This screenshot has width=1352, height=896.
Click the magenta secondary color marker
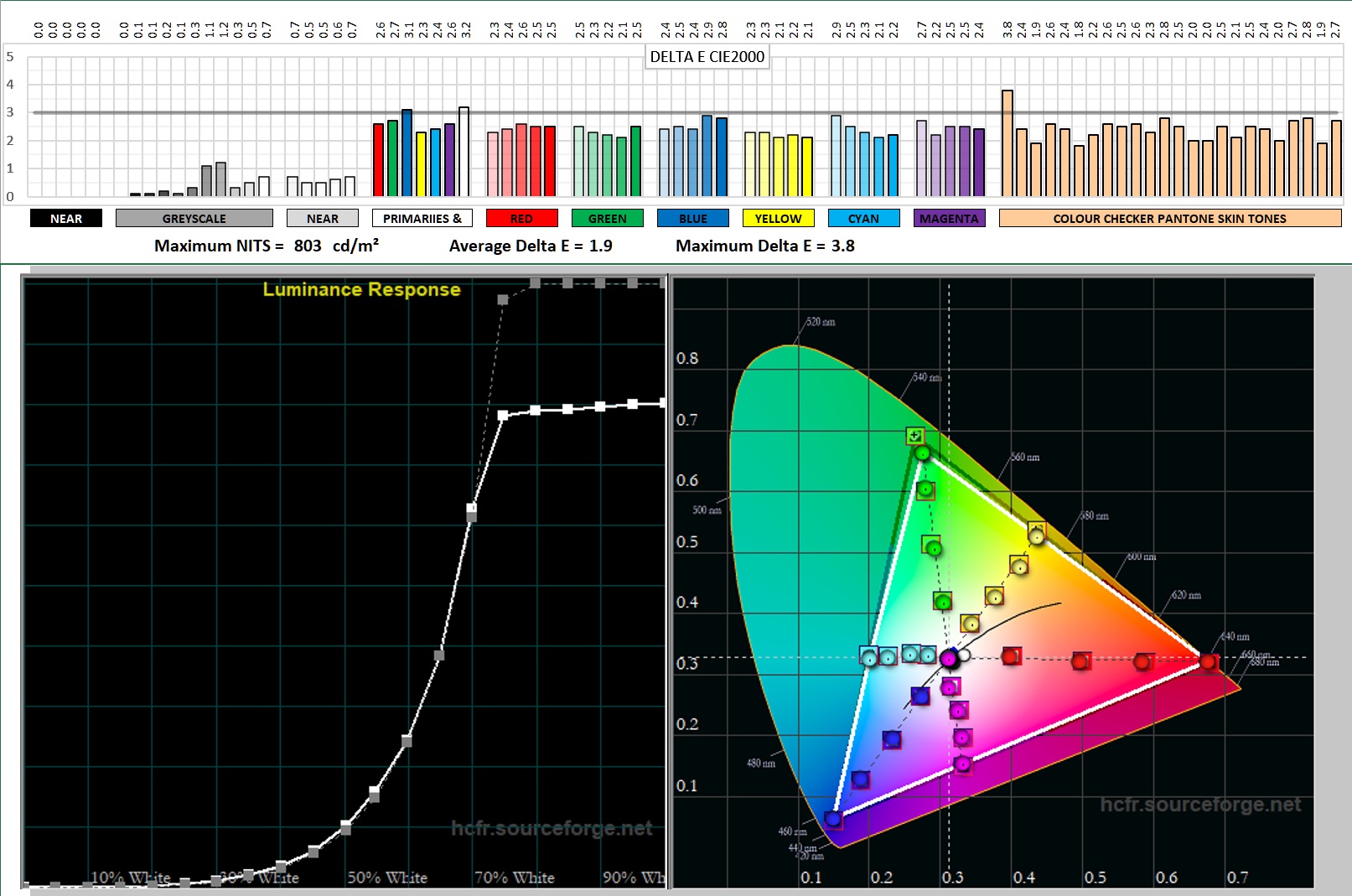[962, 764]
